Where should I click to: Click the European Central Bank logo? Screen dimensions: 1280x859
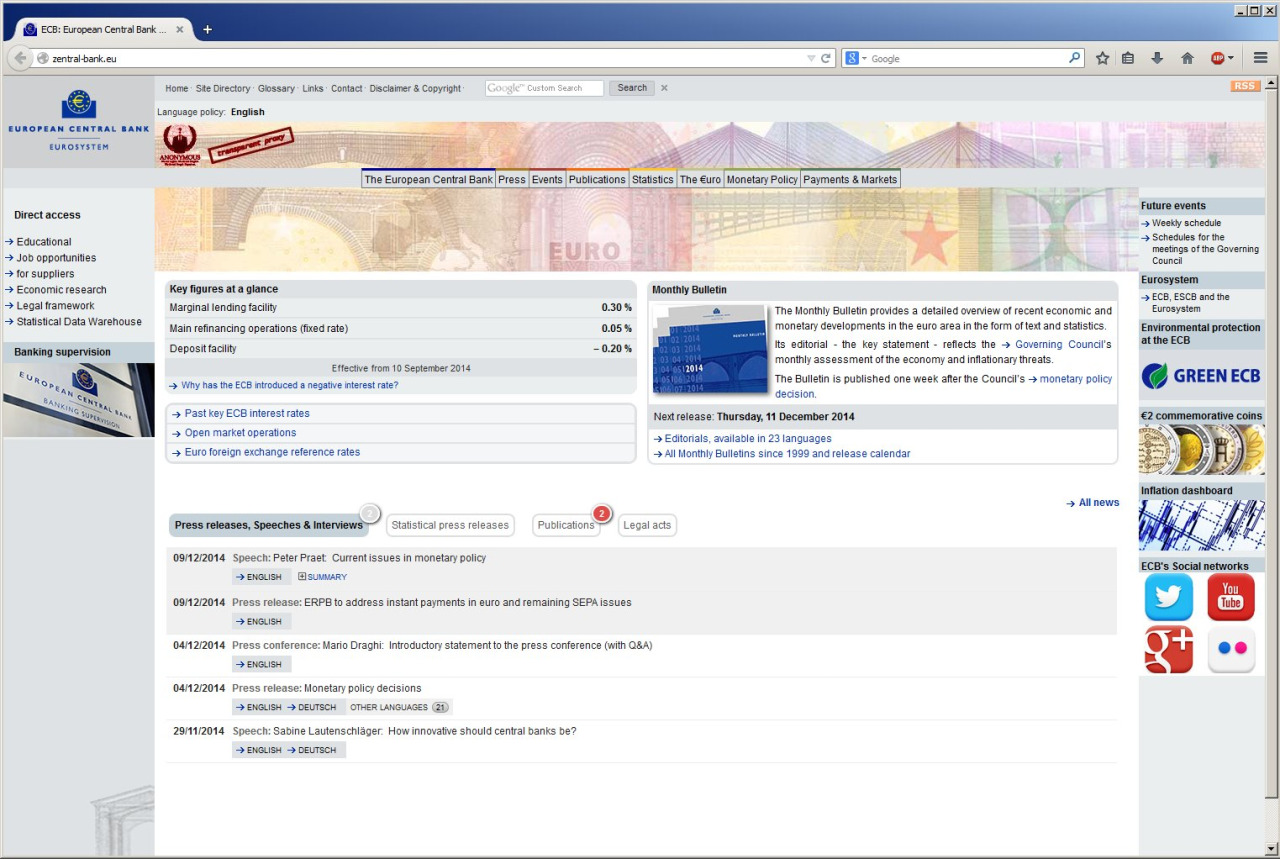pyautogui.click(x=78, y=121)
